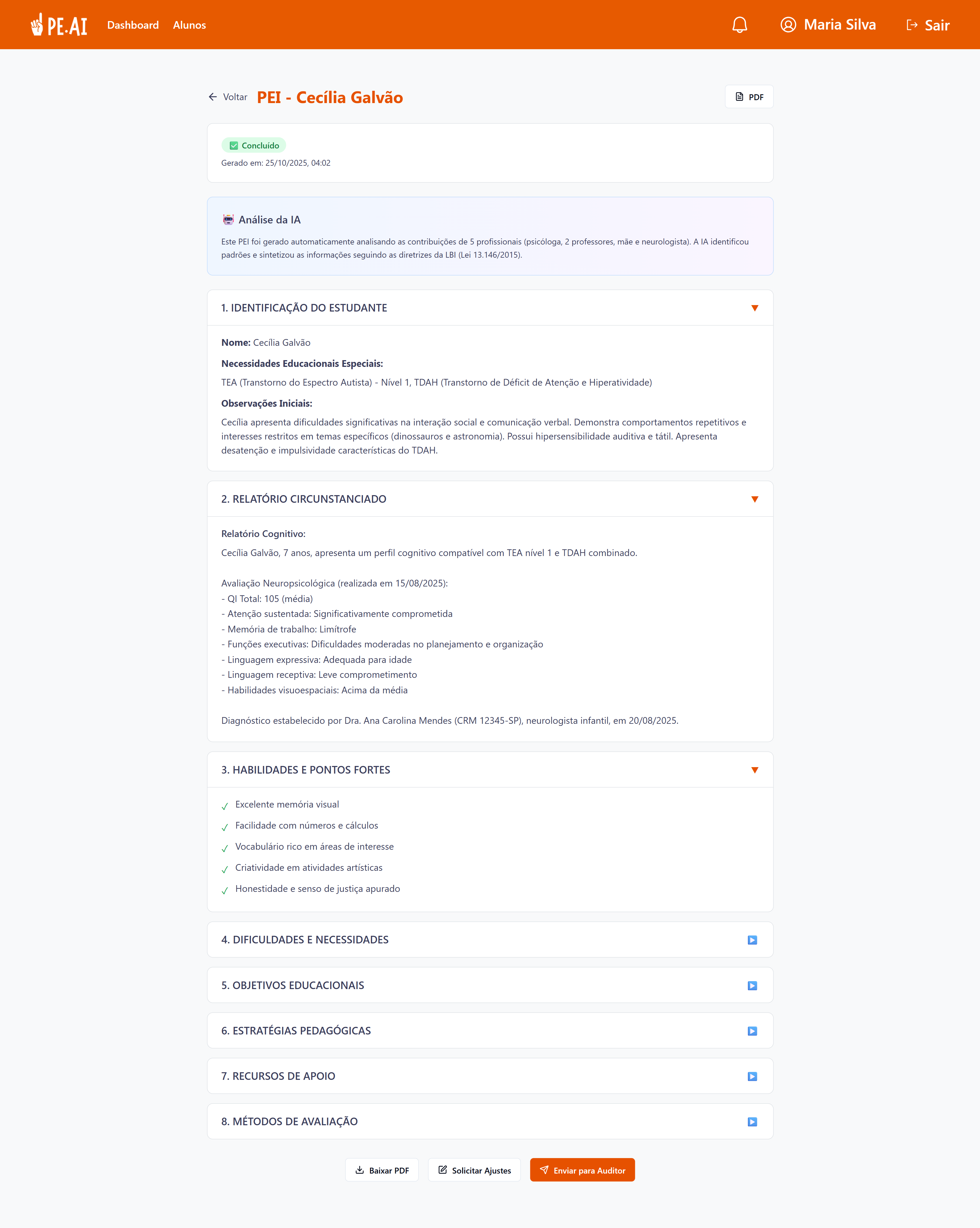The image size is (980, 1228).
Task: Click the Sair logout icon
Action: point(912,25)
